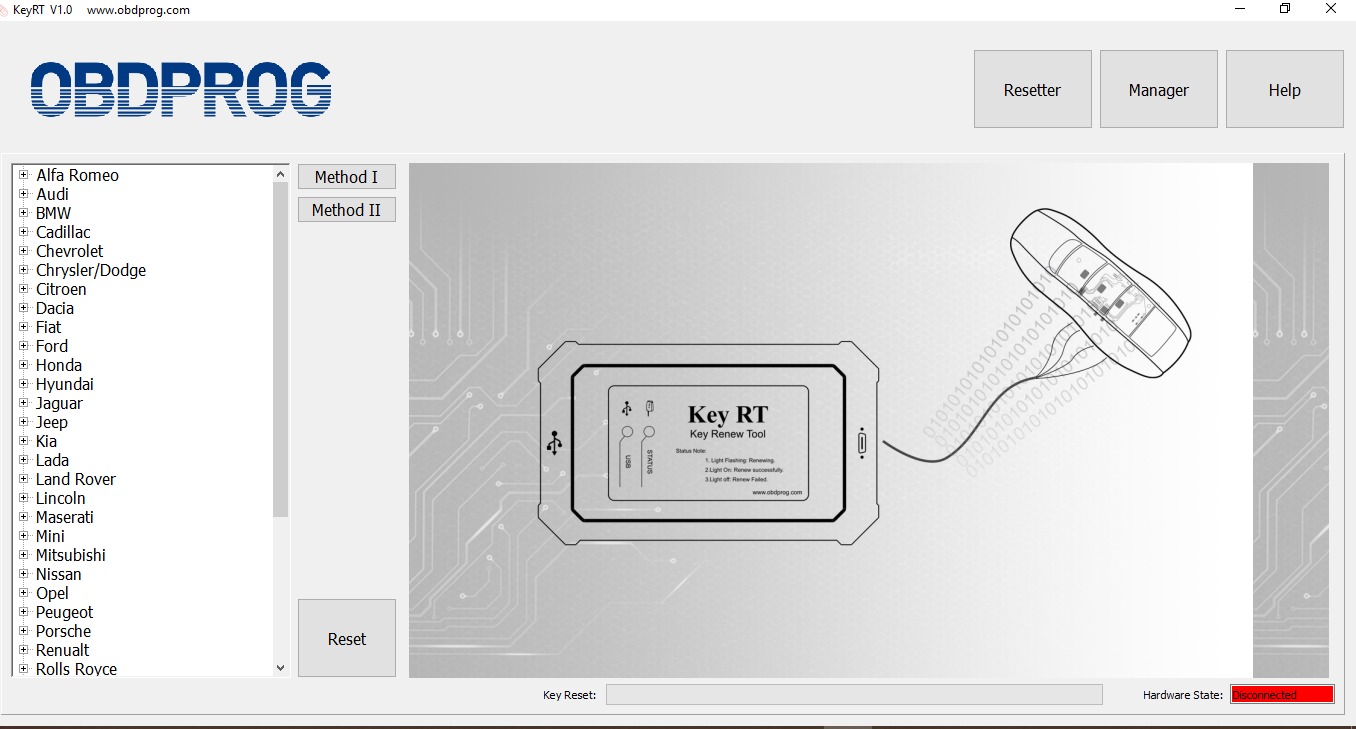The image size is (1356, 729).
Task: Expand the Chrysler/Dodge tree node
Action: 23,270
